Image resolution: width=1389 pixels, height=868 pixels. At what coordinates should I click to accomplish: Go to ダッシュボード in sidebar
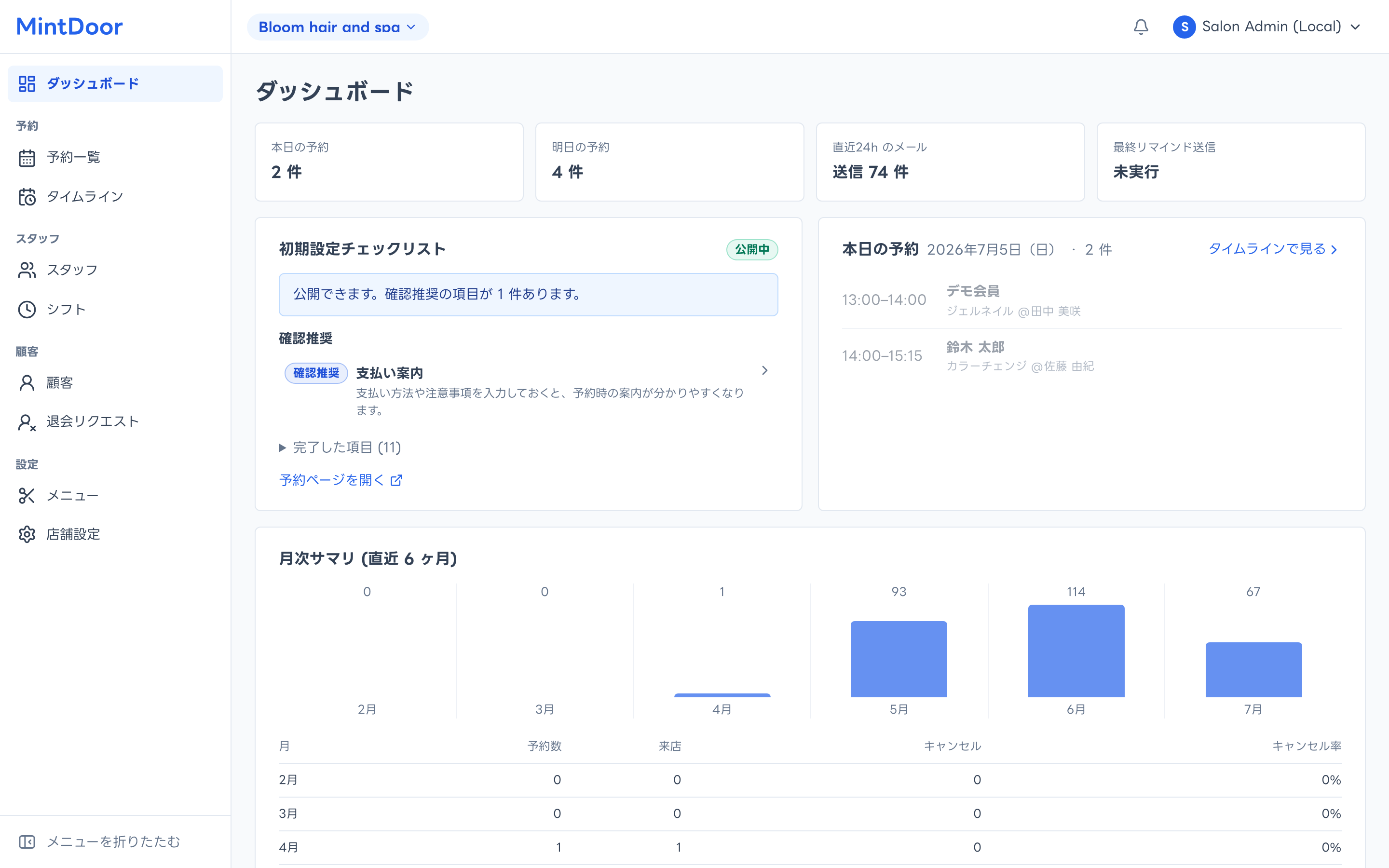tap(115, 84)
